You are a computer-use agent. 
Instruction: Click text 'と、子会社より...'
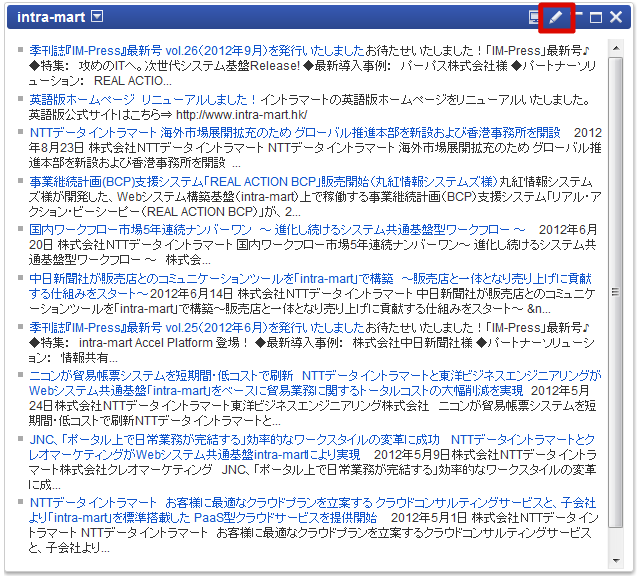tap(69, 548)
